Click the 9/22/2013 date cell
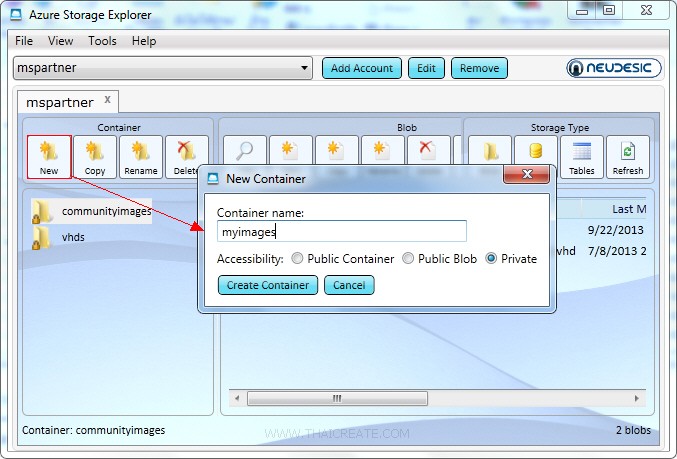 tap(615, 230)
